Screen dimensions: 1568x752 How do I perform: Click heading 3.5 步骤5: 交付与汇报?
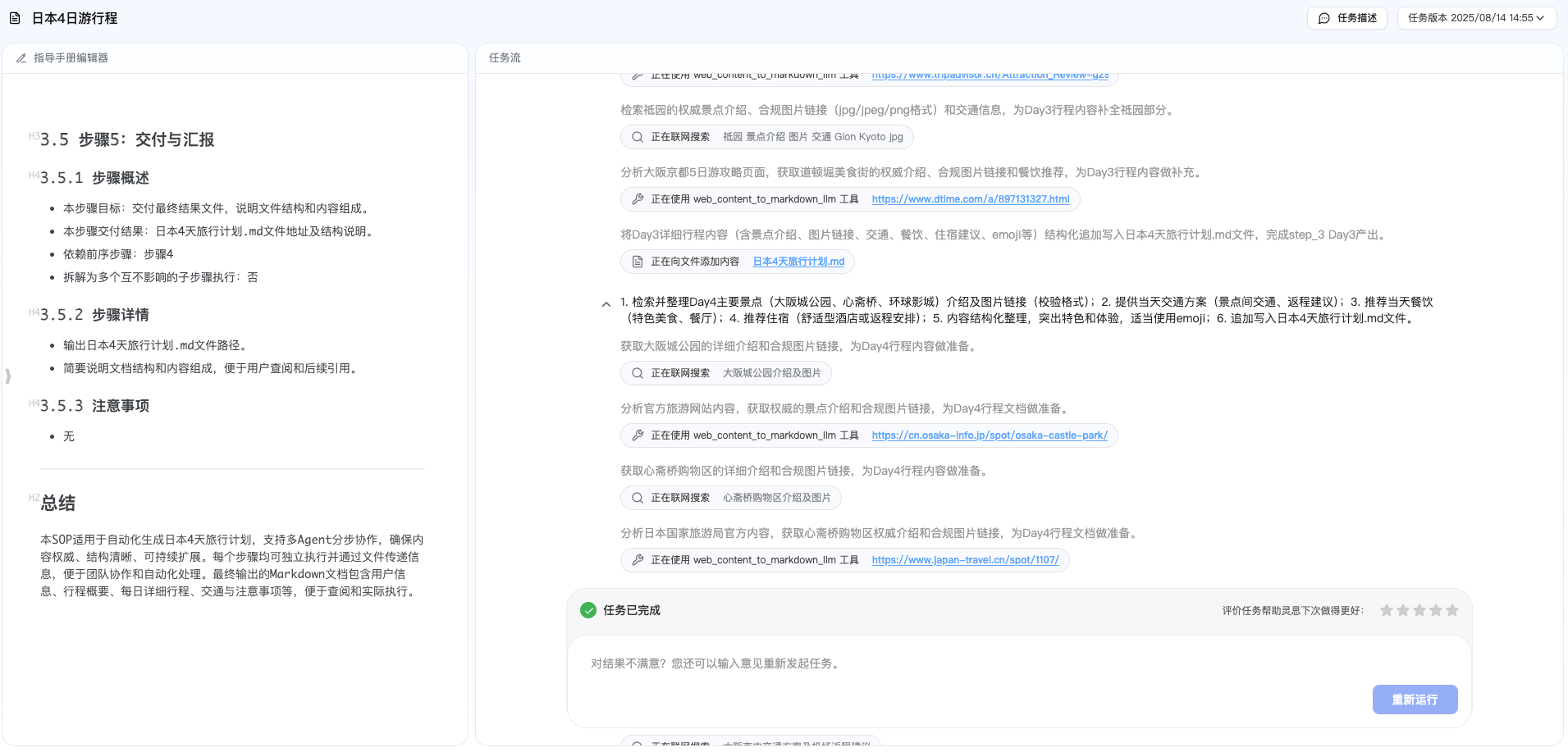[x=127, y=139]
